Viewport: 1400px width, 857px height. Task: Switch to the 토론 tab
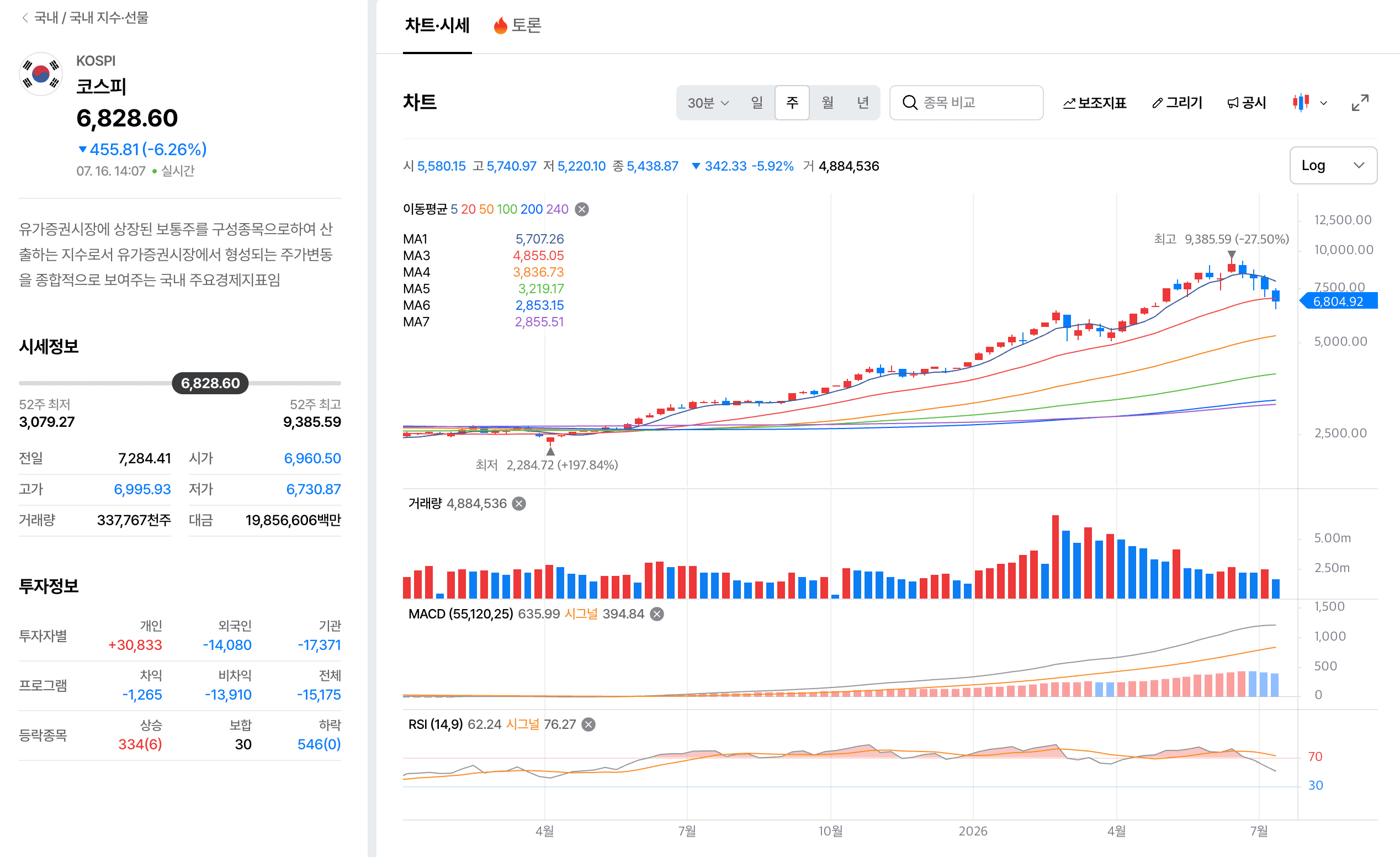[x=517, y=25]
